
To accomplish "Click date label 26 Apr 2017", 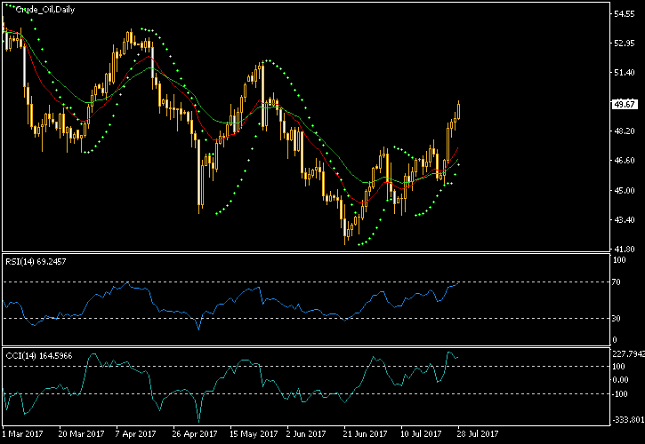I will point(194,434).
